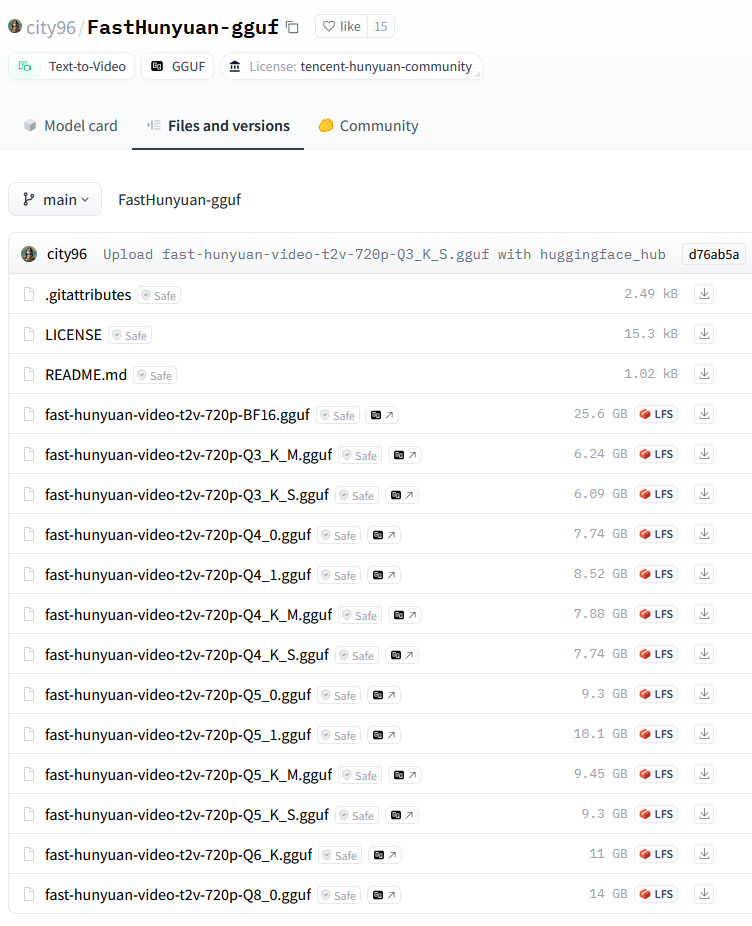Download the Q3_K_M gguf file

704,454
